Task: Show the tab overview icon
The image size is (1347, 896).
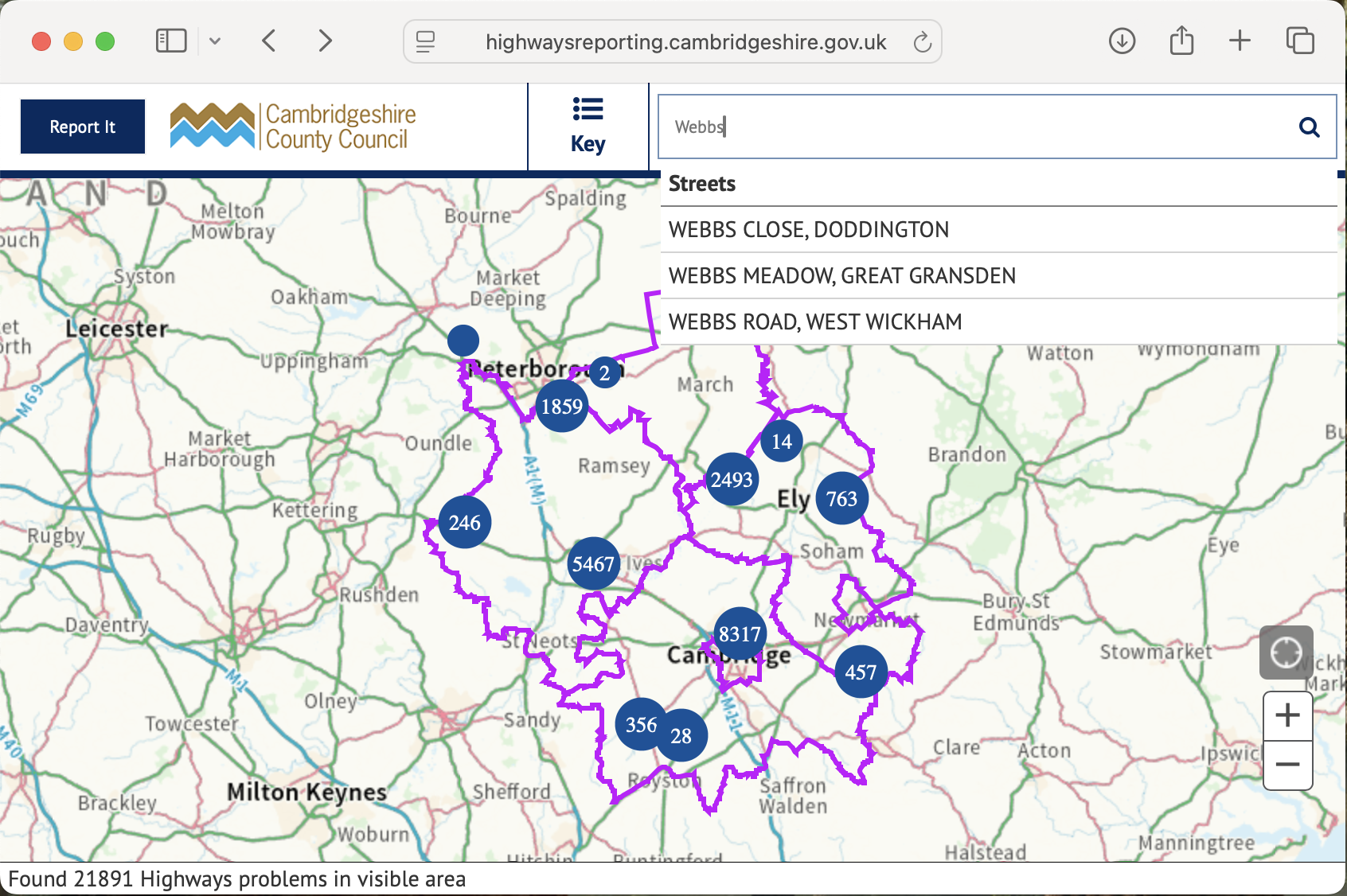Action: click(1300, 41)
